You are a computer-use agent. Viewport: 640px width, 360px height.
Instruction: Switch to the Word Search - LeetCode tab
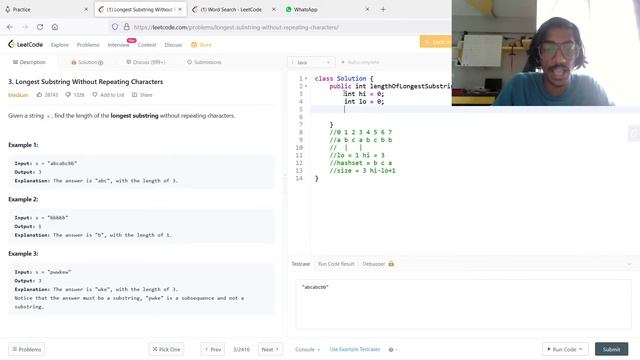coord(234,9)
